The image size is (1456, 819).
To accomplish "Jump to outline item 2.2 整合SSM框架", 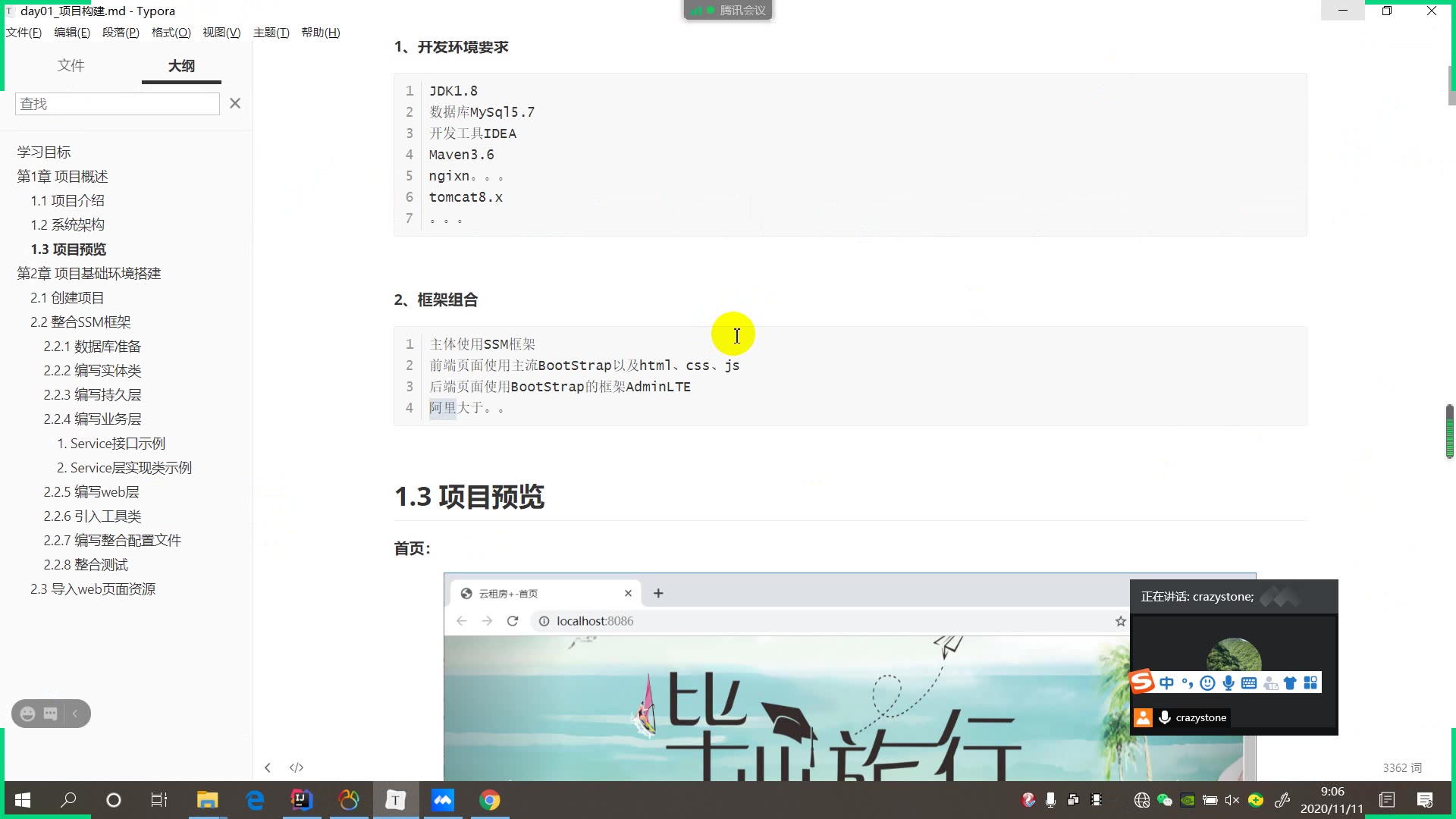I will (x=80, y=322).
